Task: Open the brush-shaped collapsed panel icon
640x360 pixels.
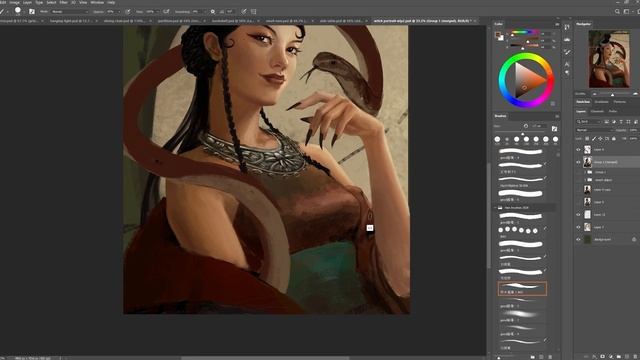Action: click(567, 52)
